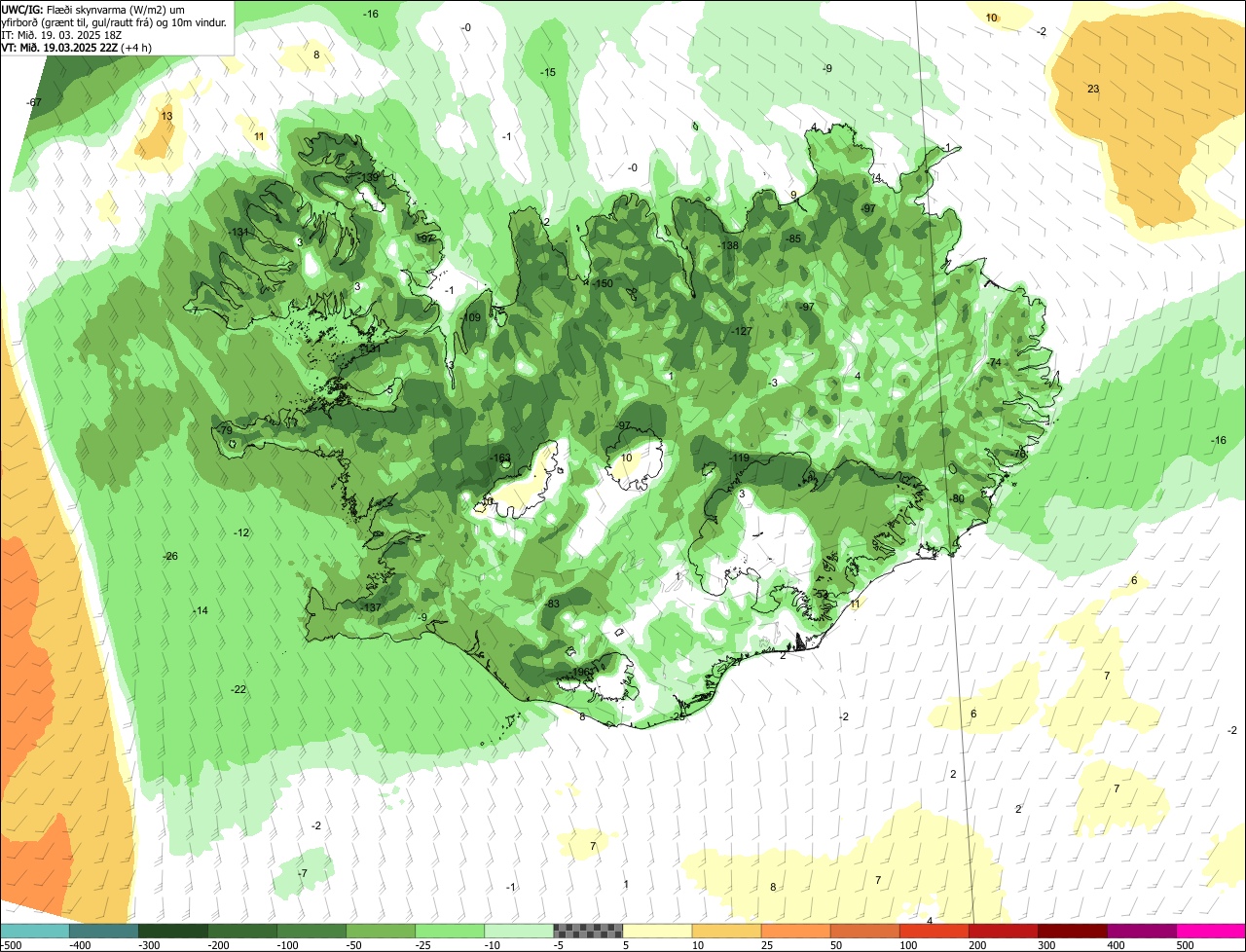Select the 5 to 10 pale yellow swatch
The height and width of the screenshot is (952, 1246).
tap(657, 931)
